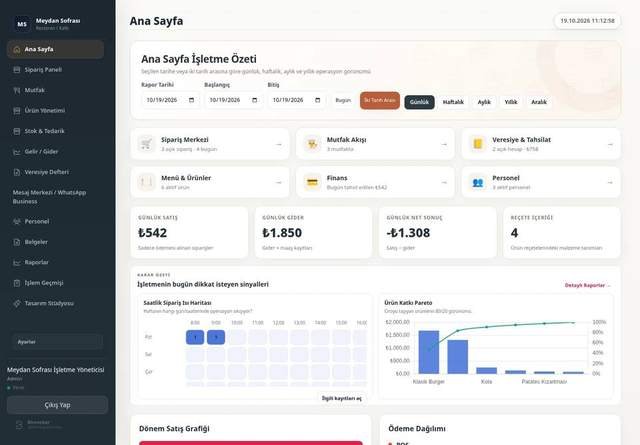
Task: Click the second-tallest bar in Pareto chart
Action: point(458,357)
